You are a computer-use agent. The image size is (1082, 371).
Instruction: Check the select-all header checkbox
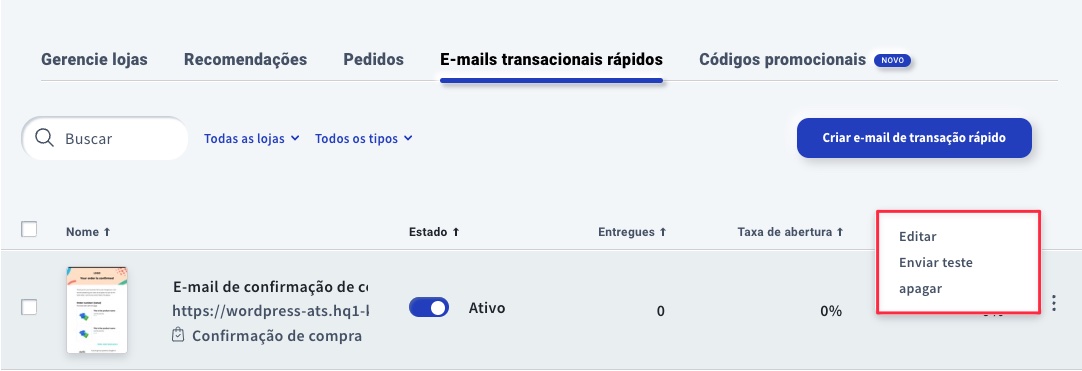29,229
